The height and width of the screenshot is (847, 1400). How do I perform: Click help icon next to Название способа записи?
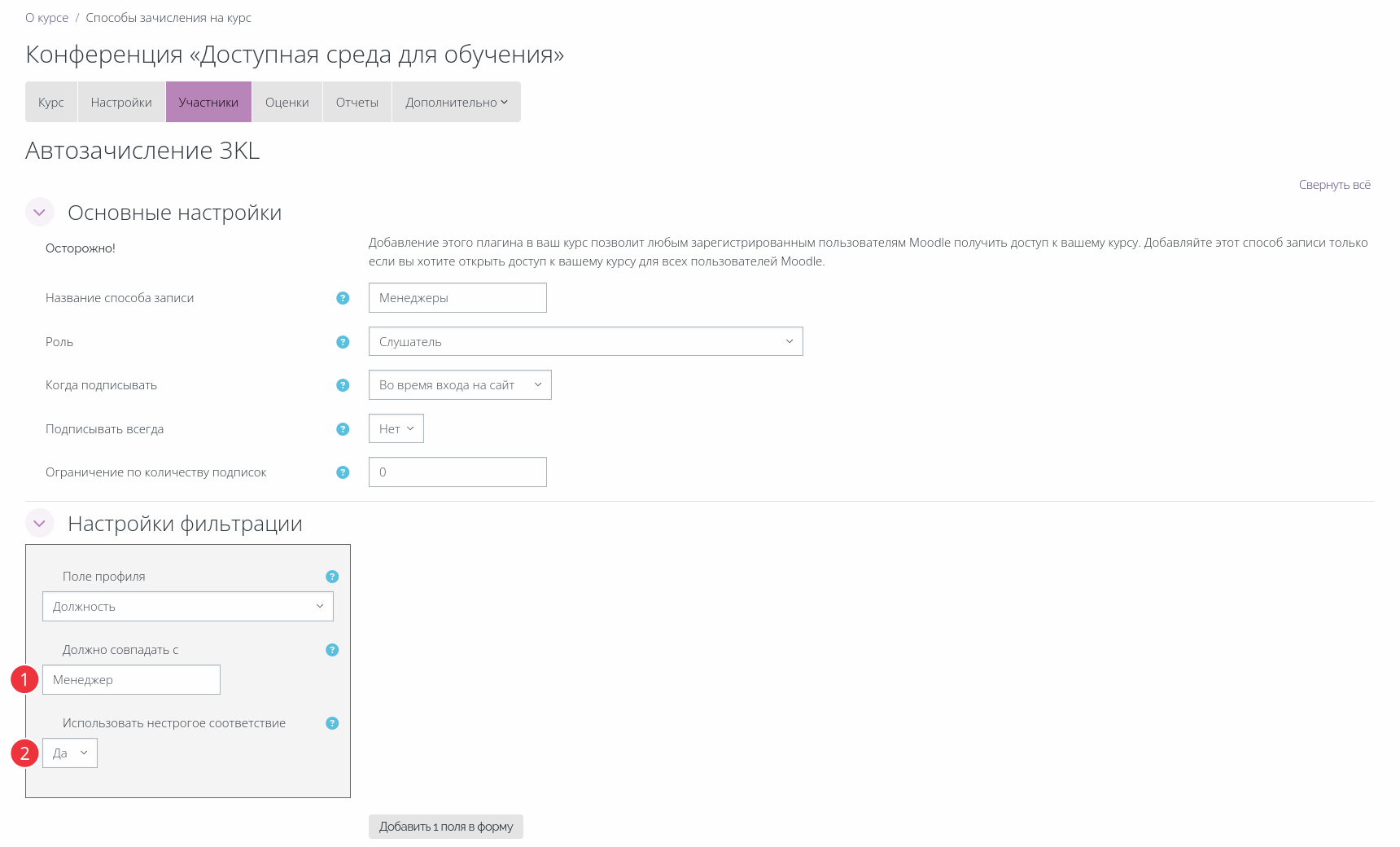coord(343,298)
